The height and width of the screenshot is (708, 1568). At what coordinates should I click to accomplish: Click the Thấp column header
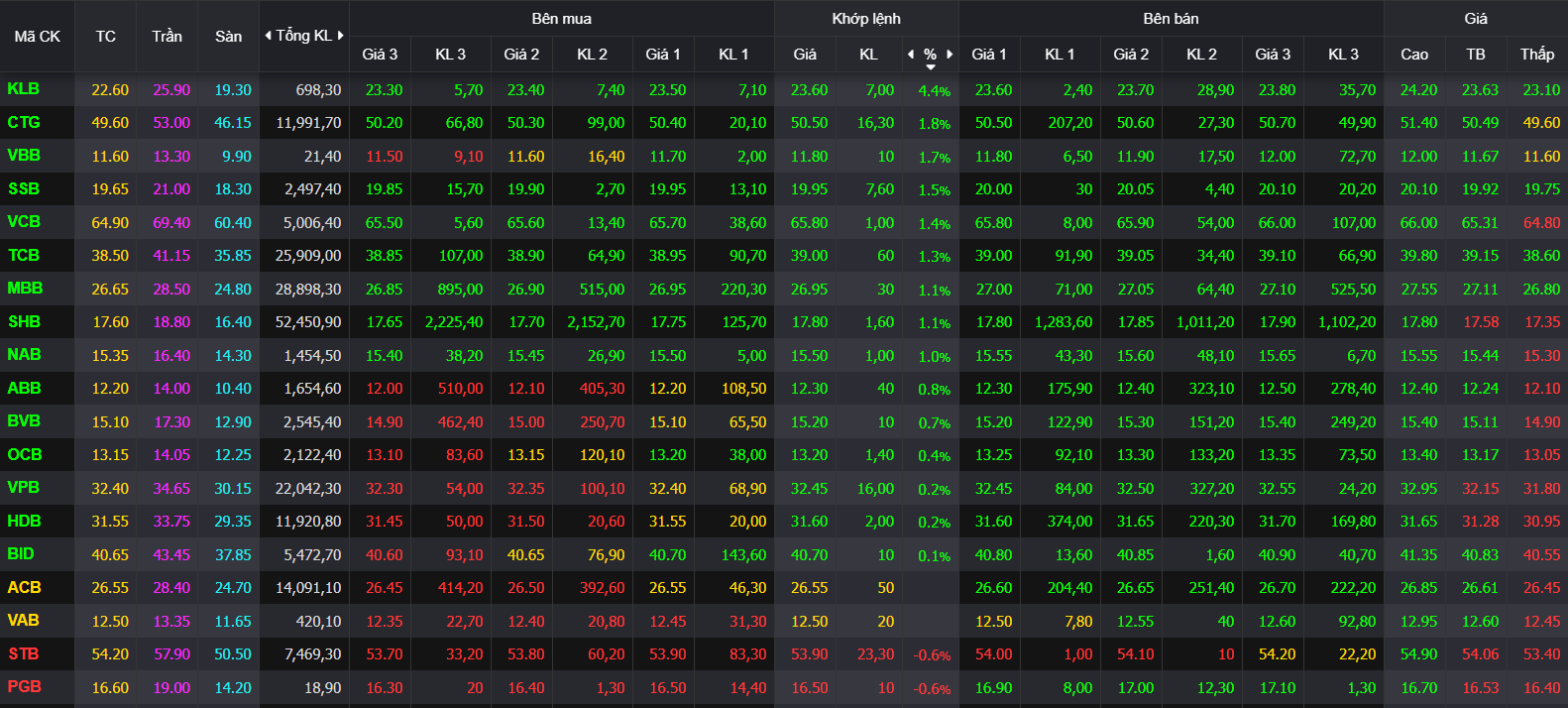point(1537,55)
